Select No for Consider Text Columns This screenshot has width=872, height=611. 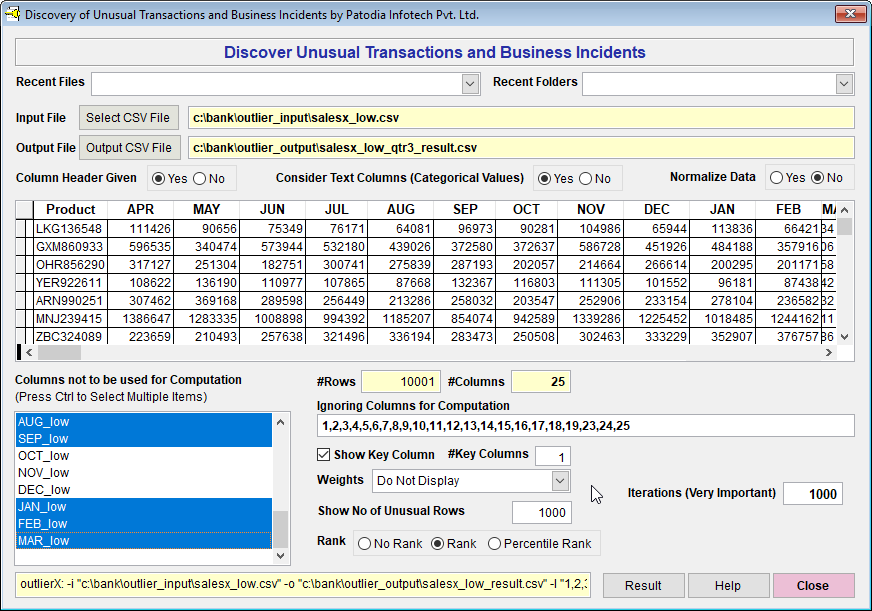(585, 179)
